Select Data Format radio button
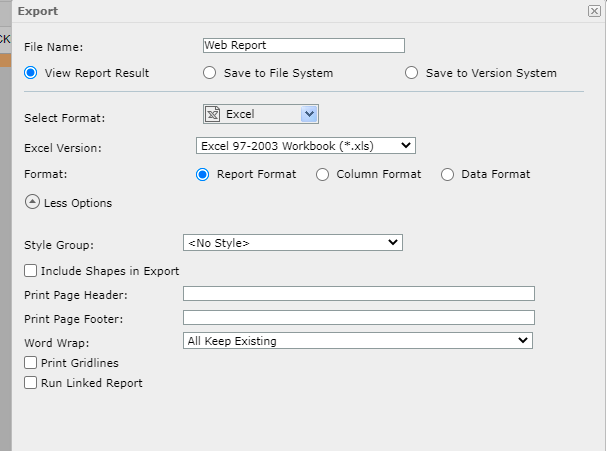This screenshot has width=607, height=451. [447, 175]
